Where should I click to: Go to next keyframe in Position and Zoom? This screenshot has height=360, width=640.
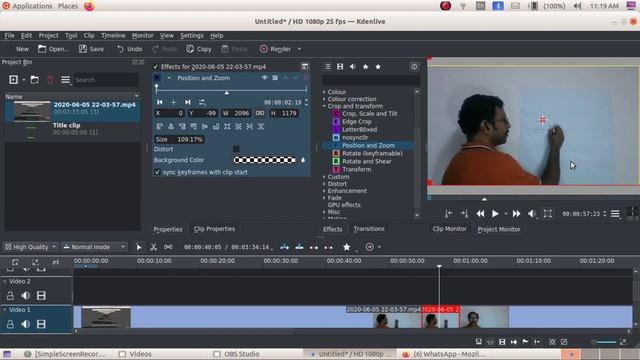tap(187, 102)
